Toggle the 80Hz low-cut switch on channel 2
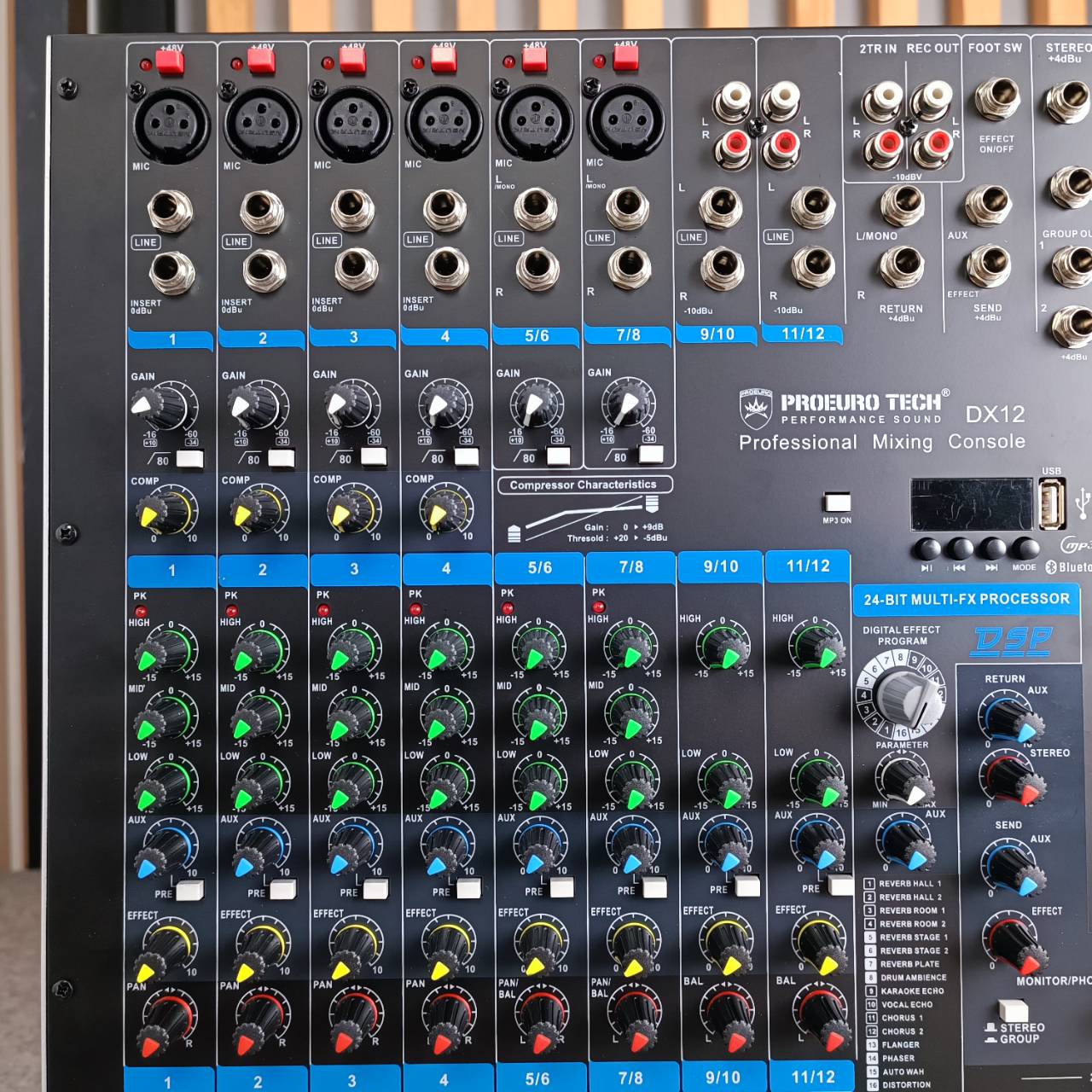 click(282, 456)
